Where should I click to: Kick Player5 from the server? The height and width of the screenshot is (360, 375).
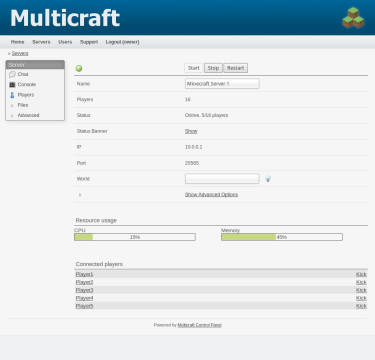pos(361,306)
